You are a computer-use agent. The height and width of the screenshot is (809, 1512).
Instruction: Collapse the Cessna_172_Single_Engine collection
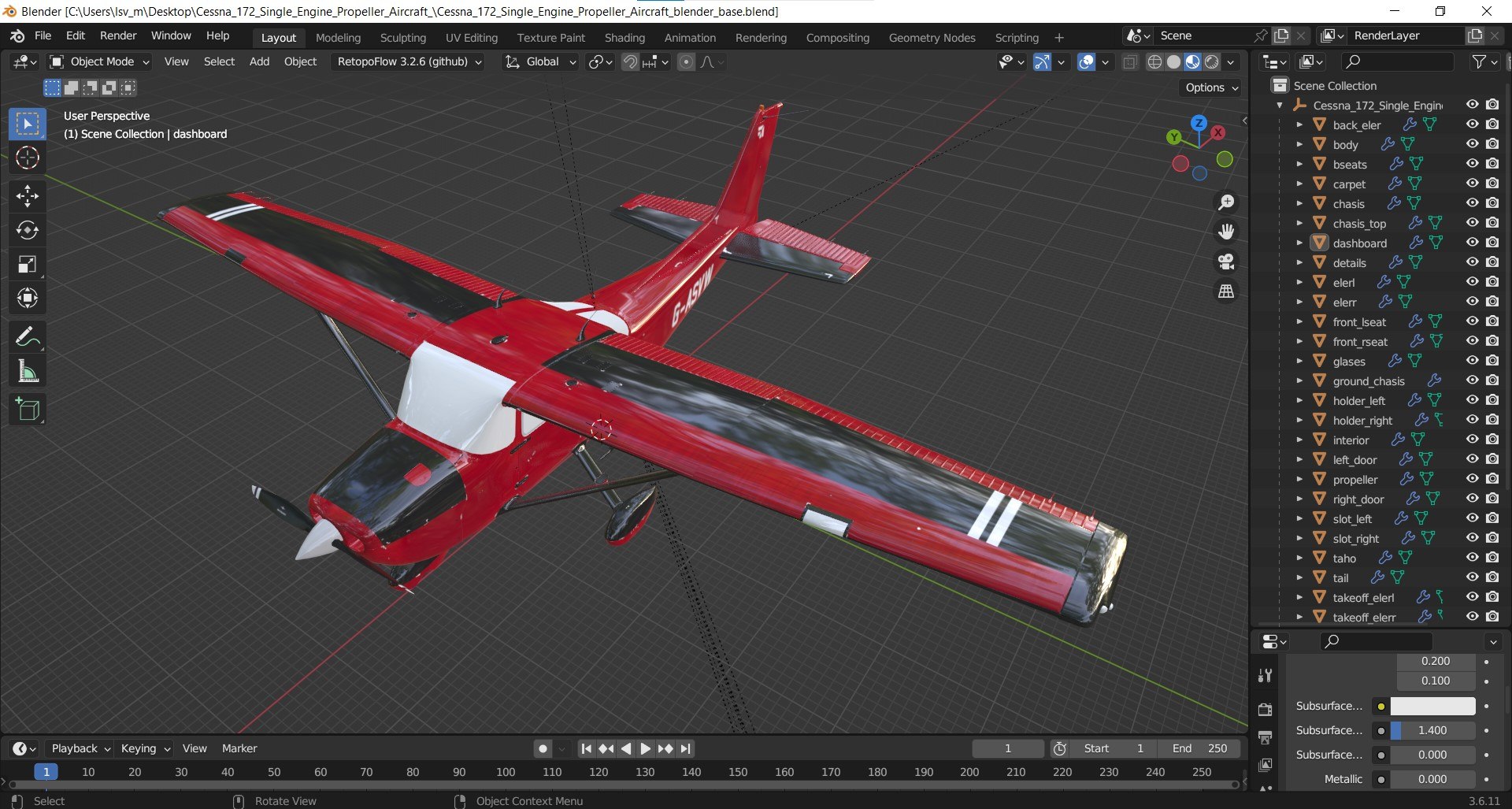tap(1280, 106)
